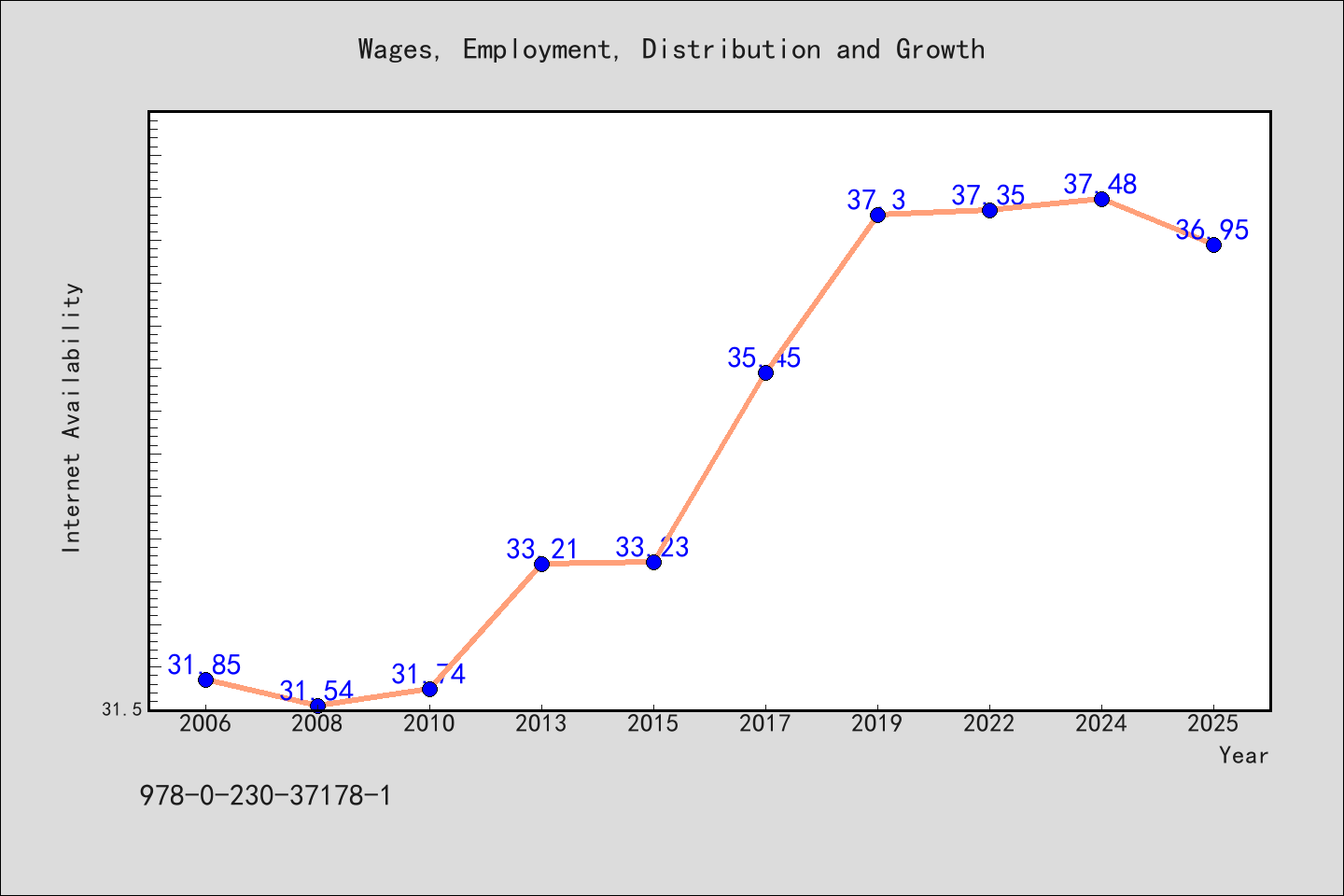
Task: Select the 2017 x-axis tick label
Action: (x=765, y=724)
